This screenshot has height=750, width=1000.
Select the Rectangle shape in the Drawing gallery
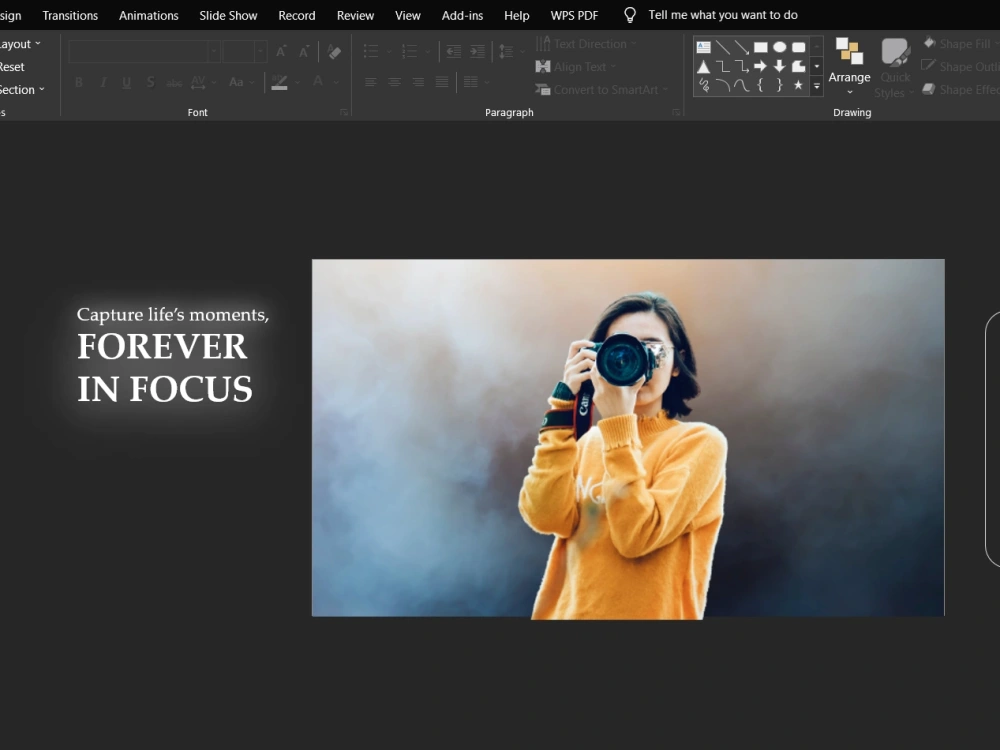click(x=761, y=46)
